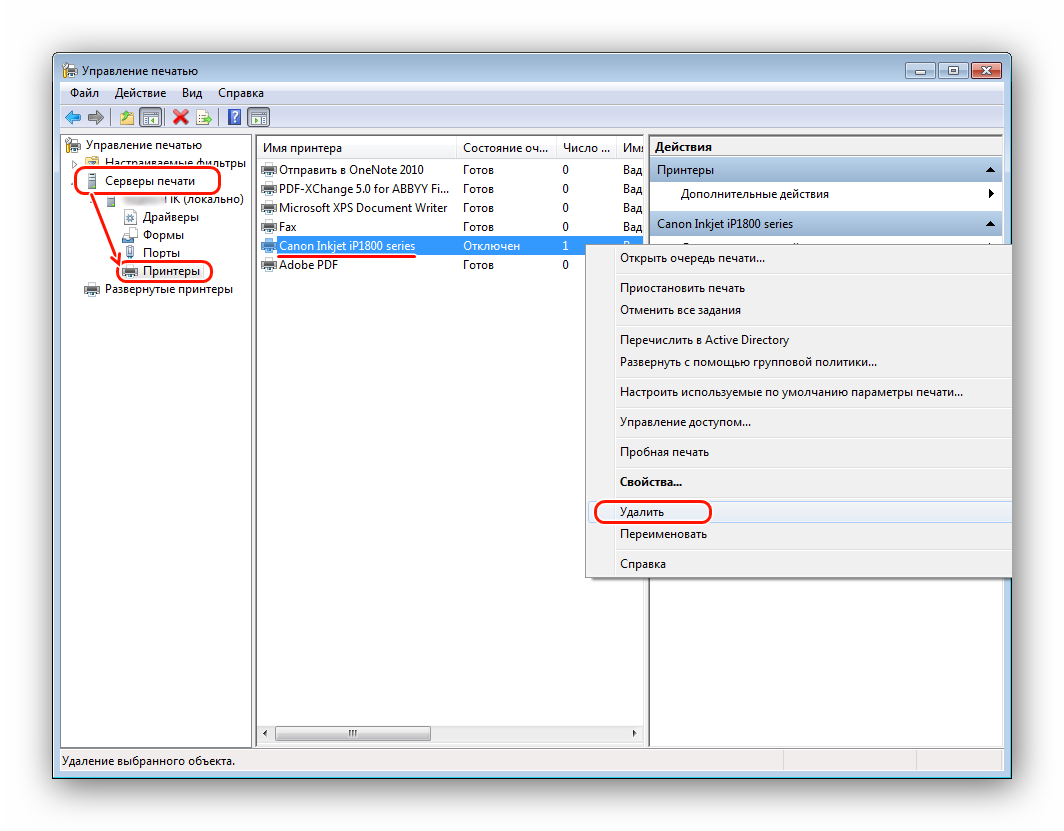The width and height of the screenshot is (1064, 831).
Task: Click the Back arrow in the toolbar
Action: click(73, 117)
